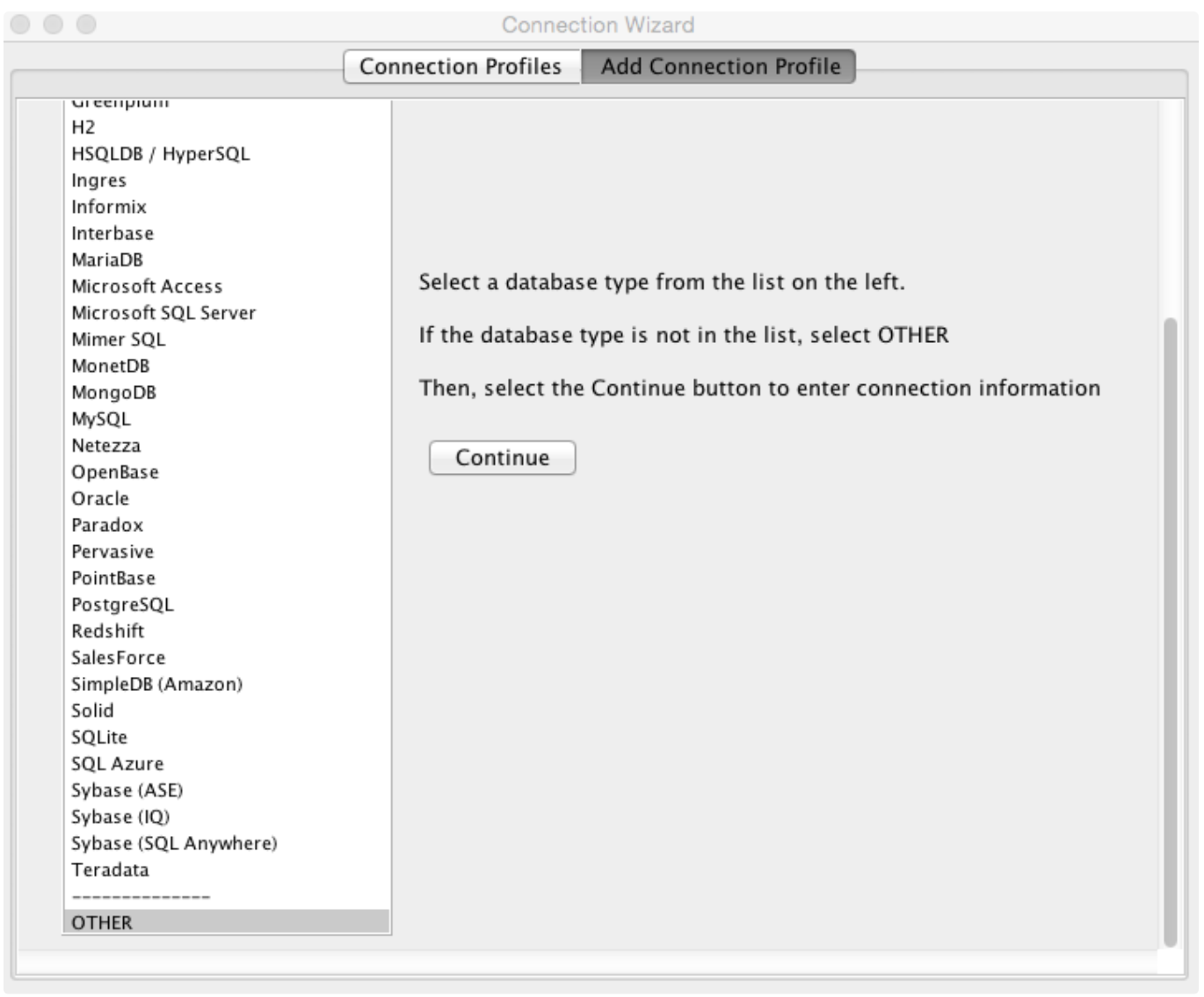Close the Connection Wizard window
This screenshot has width=1204, height=997.
pyautogui.click(x=20, y=25)
